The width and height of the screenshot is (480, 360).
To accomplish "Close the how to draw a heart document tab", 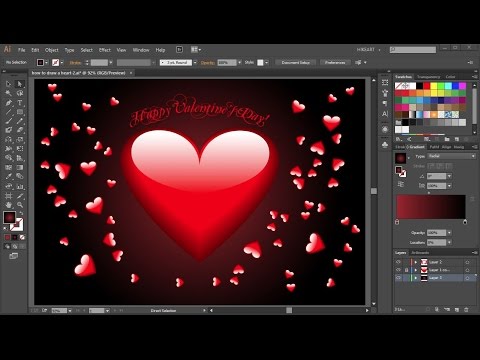I will (131, 73).
